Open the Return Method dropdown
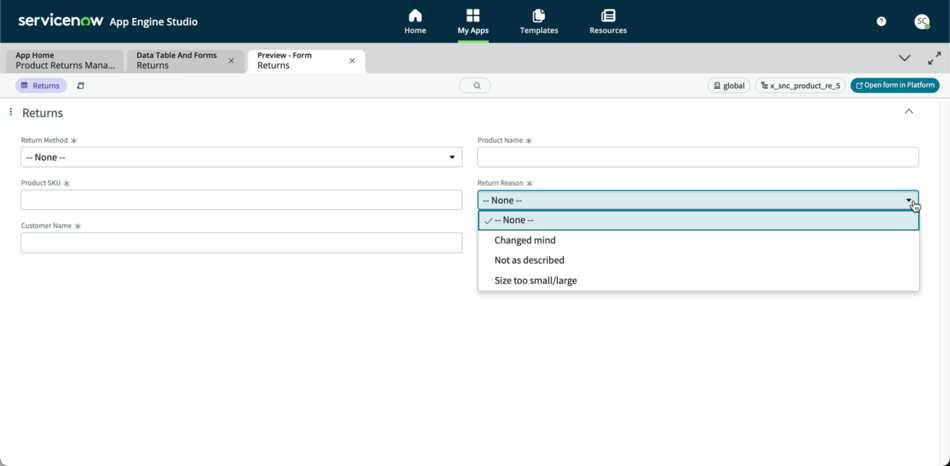 (241, 157)
